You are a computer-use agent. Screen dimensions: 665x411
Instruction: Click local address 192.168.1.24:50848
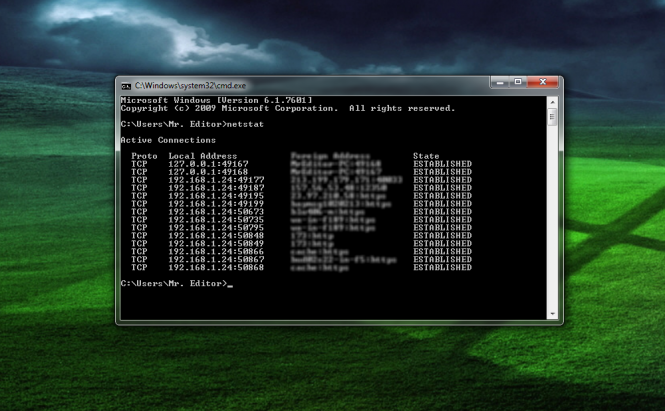(x=216, y=235)
